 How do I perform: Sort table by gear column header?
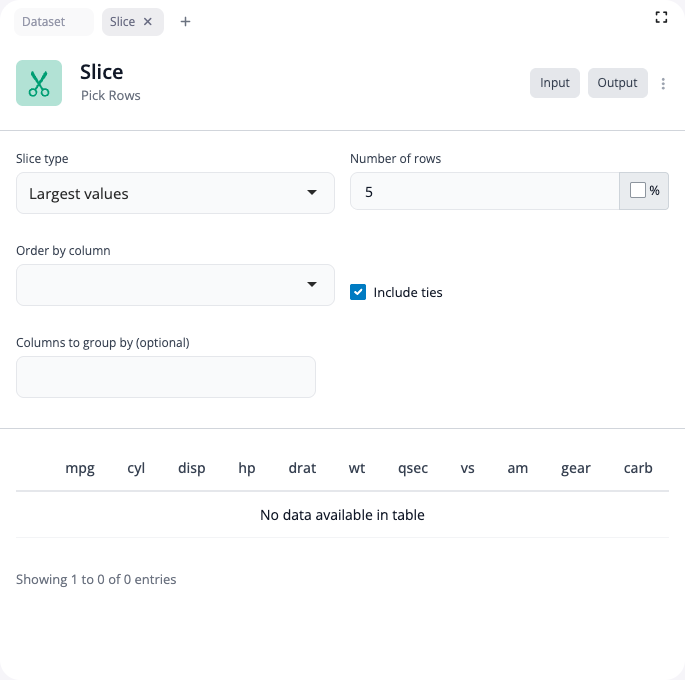[x=576, y=468]
